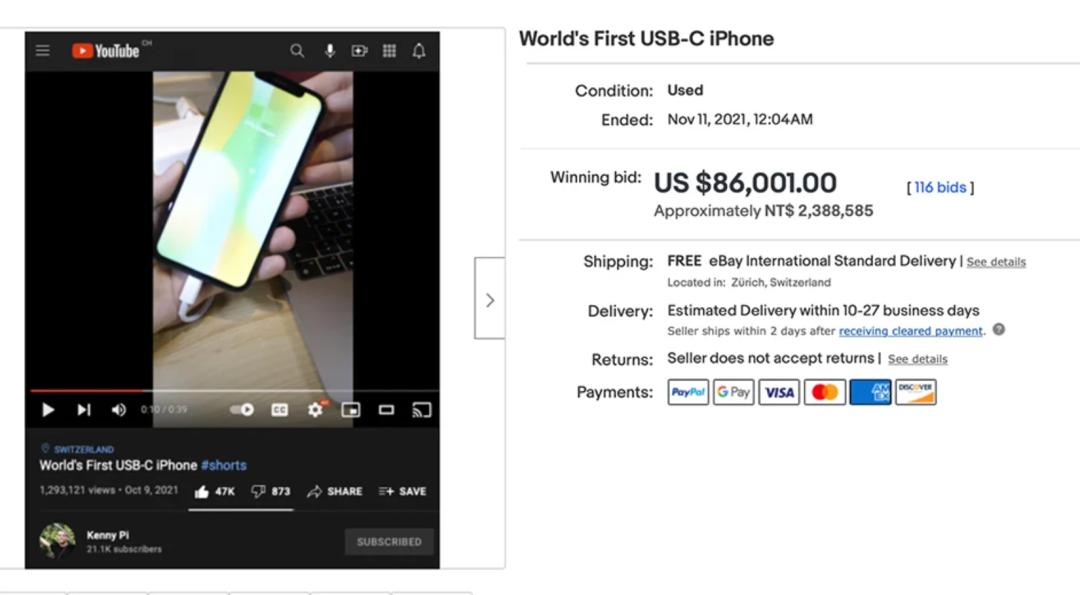Open the YouTube hamburger menu
1080x595 pixels.
tap(43, 51)
